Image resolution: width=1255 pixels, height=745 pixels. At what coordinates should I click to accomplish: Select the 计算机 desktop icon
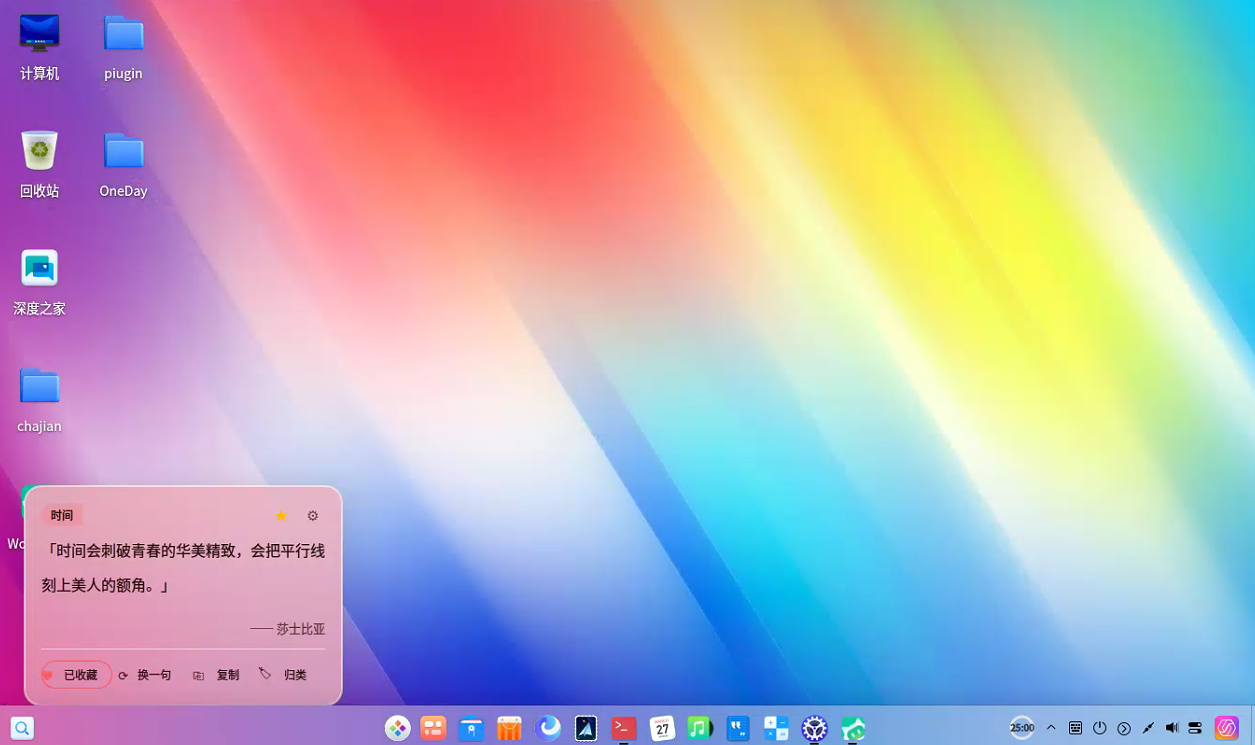pos(39,47)
